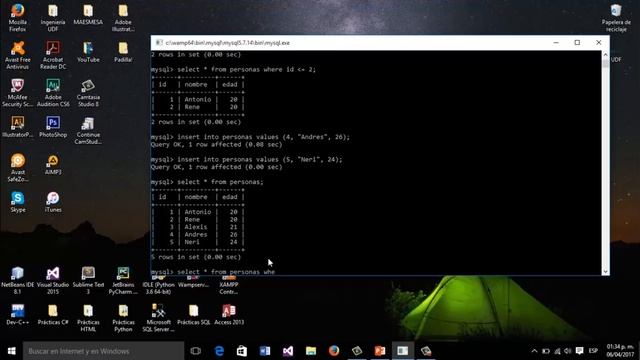Click the Buscar en Internet search box
Viewport: 640px width, 360px height.
pos(103,351)
